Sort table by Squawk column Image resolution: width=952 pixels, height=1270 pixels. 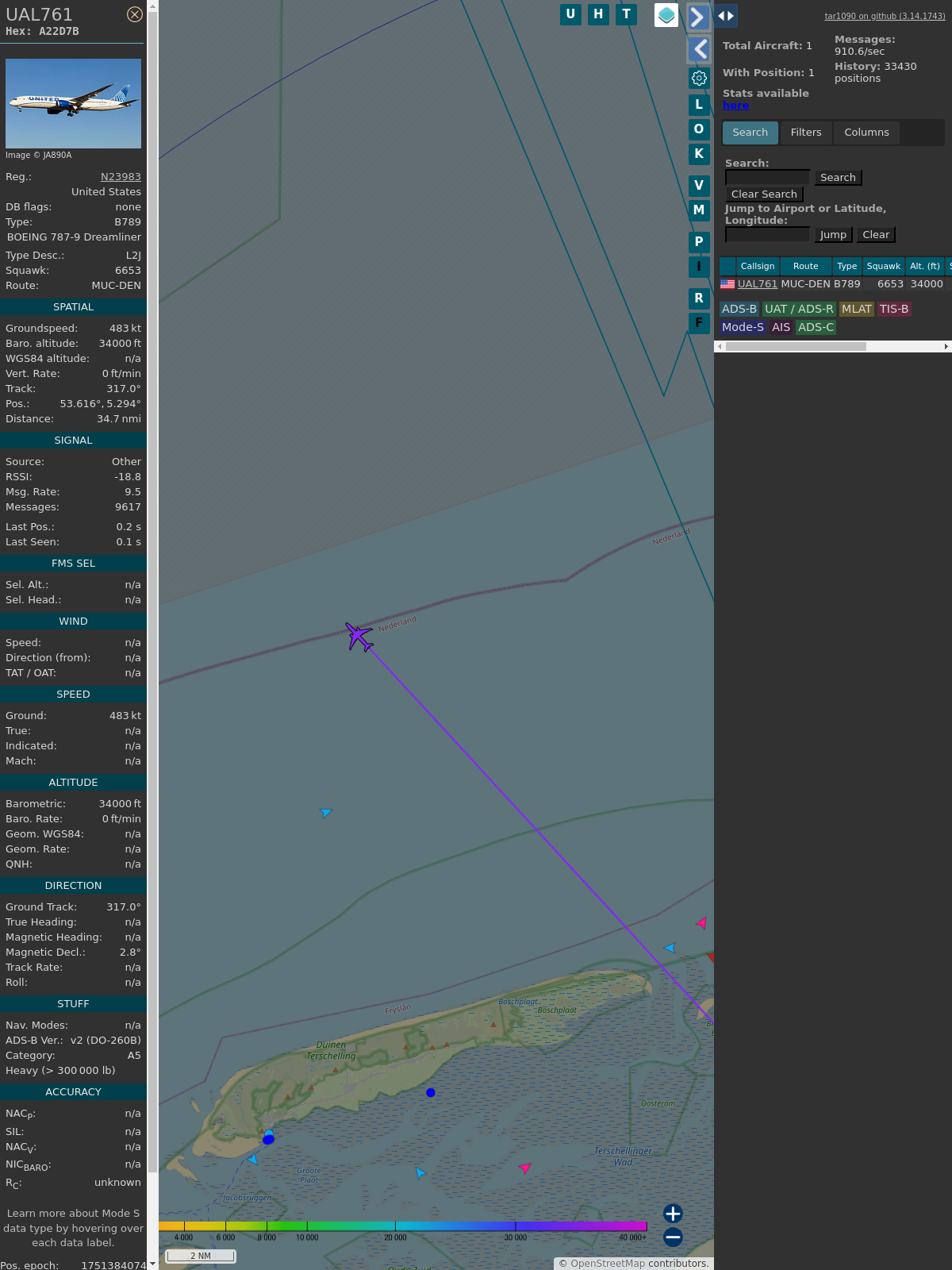pyautogui.click(x=884, y=267)
